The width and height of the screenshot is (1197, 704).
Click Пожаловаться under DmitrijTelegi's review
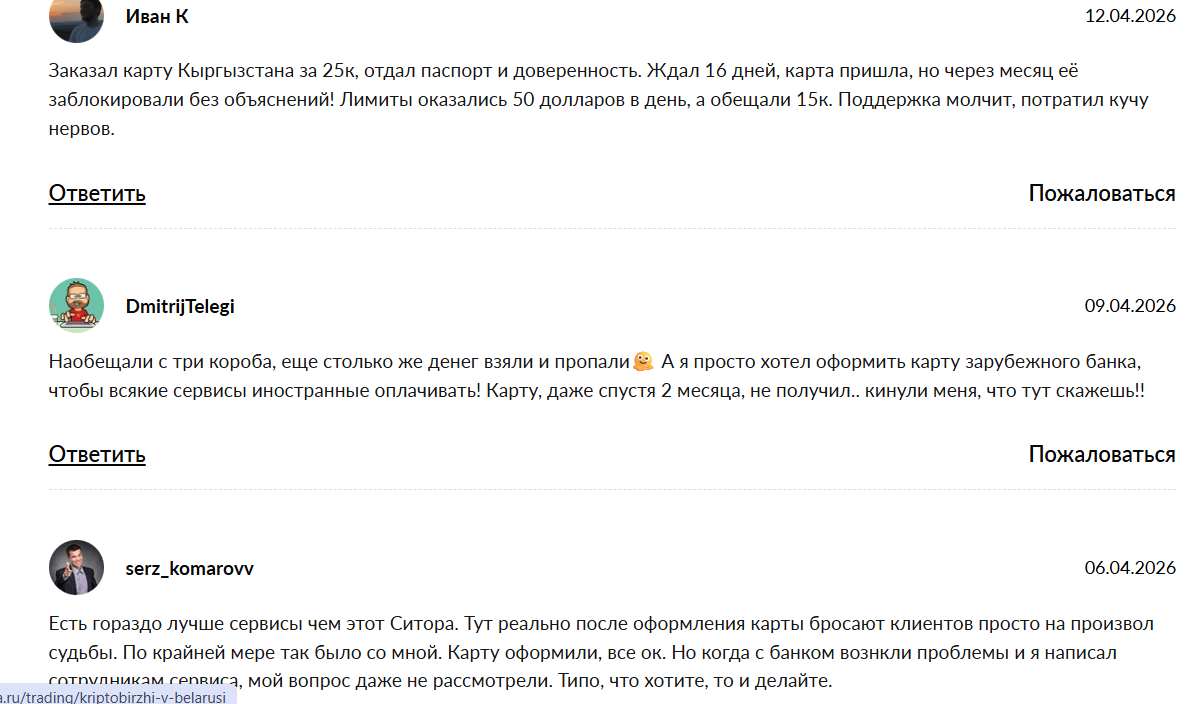coord(1101,454)
